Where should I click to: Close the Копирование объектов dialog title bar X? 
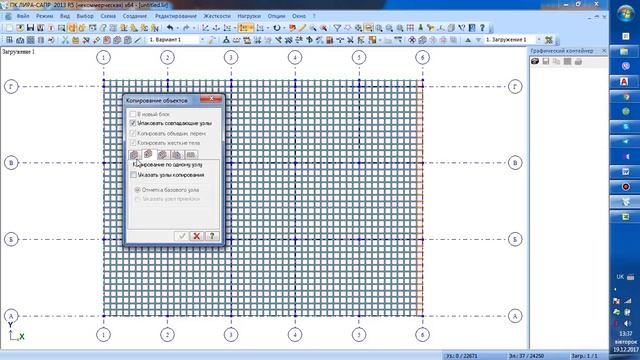point(211,99)
